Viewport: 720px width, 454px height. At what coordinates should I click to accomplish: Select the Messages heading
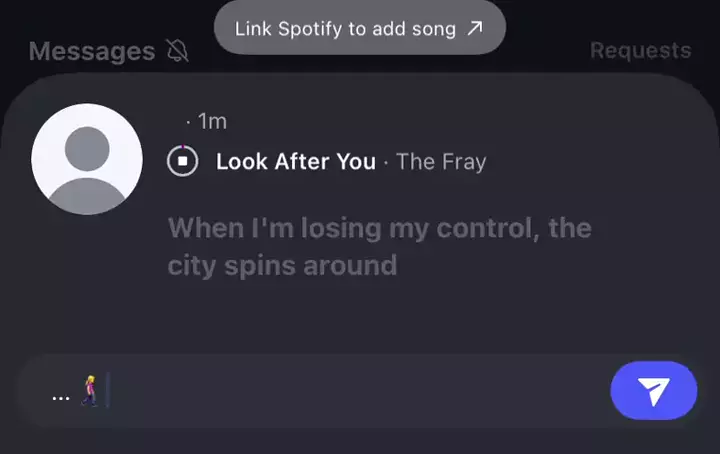tap(92, 51)
